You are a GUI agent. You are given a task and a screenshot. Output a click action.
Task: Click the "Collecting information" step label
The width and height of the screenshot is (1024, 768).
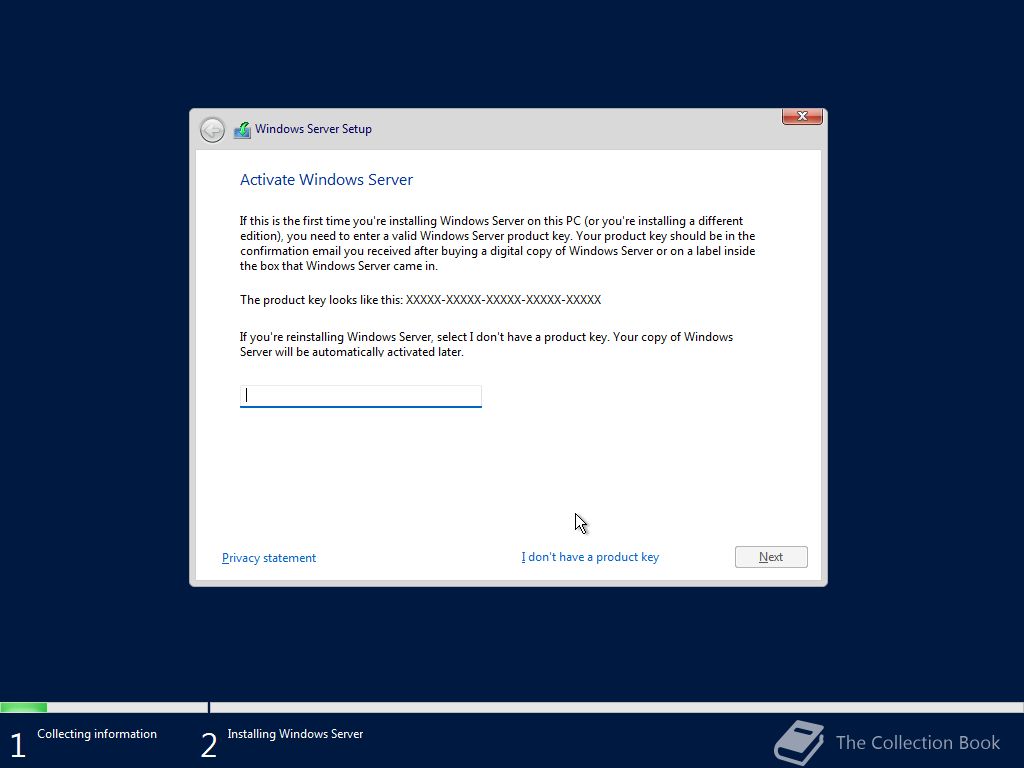(97, 734)
